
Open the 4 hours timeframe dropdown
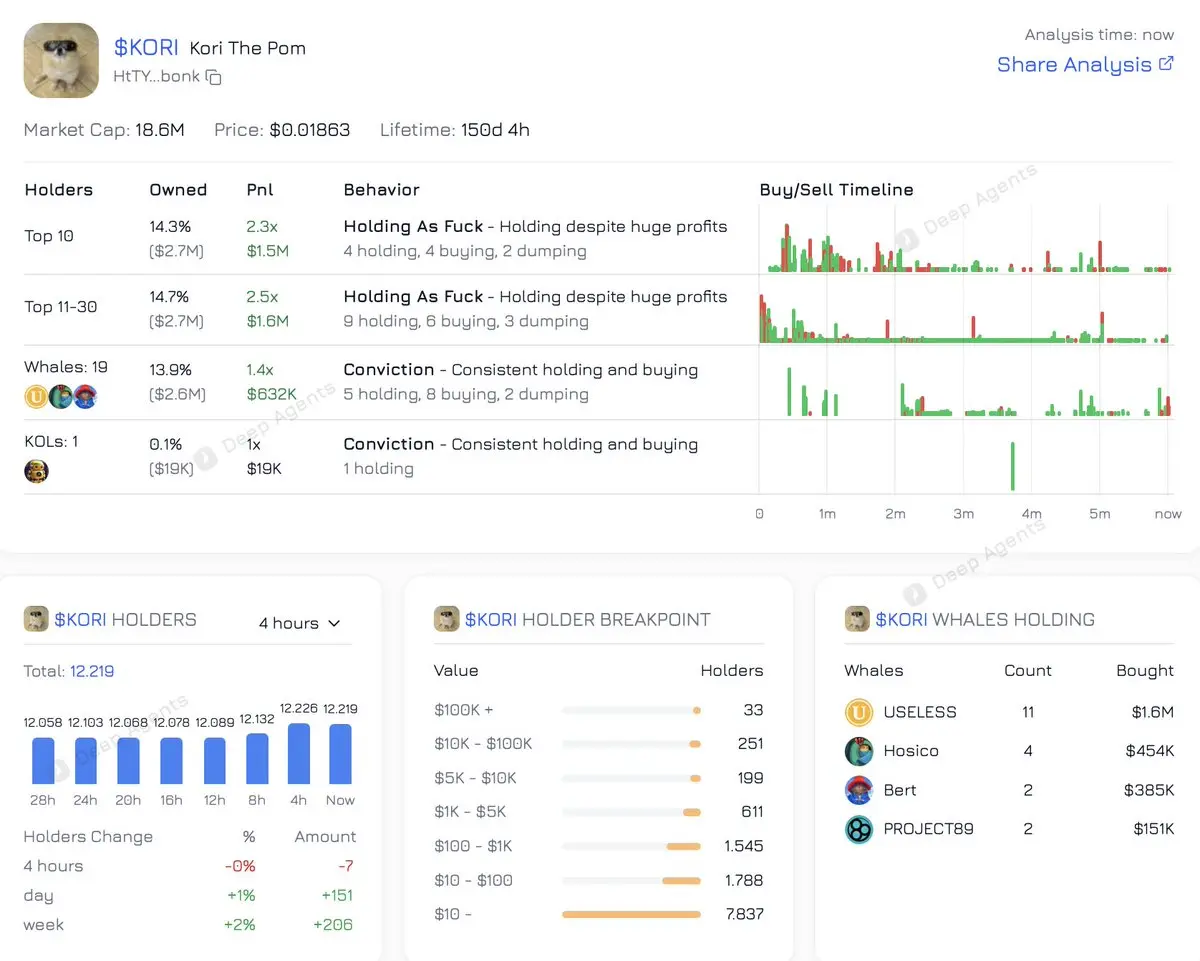pos(299,623)
